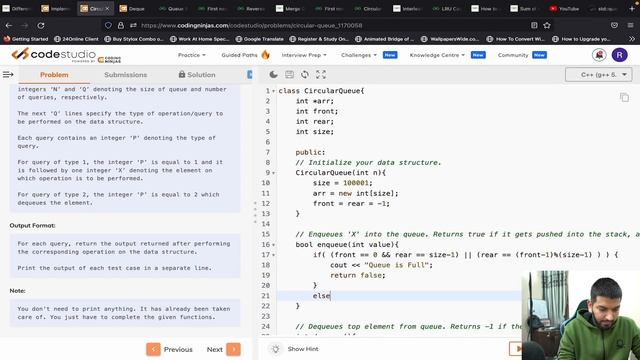Viewport: 640px width, 360px height.
Task: Open the notifications avatar icon
Action: (x=599, y=55)
